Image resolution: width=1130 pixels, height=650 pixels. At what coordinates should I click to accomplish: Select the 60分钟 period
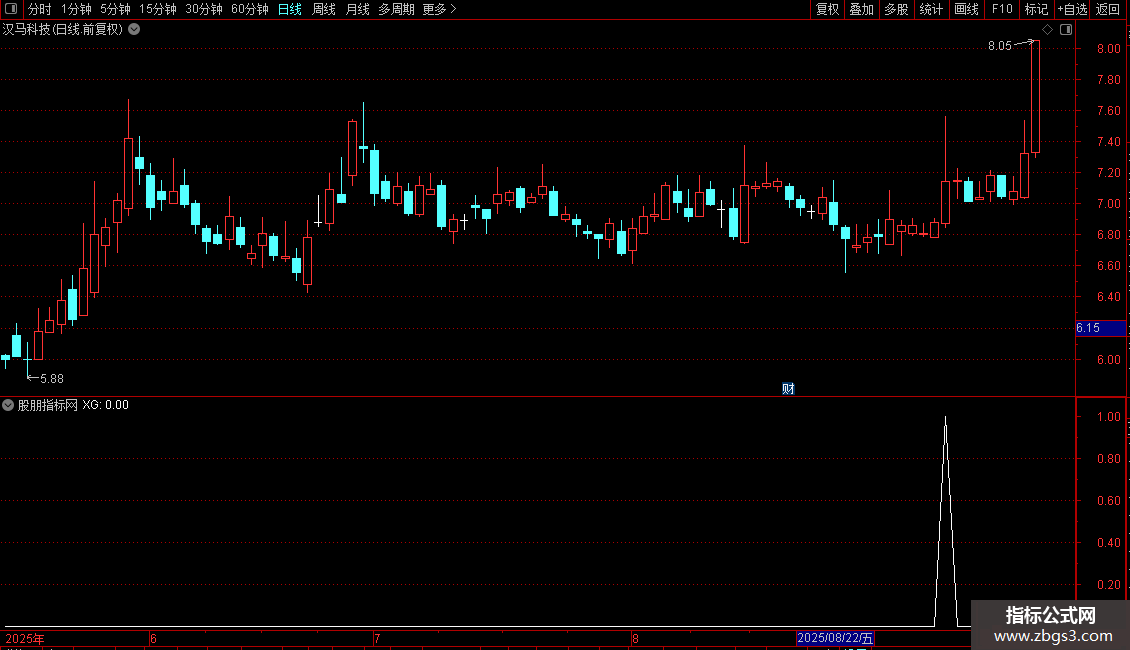click(x=250, y=9)
